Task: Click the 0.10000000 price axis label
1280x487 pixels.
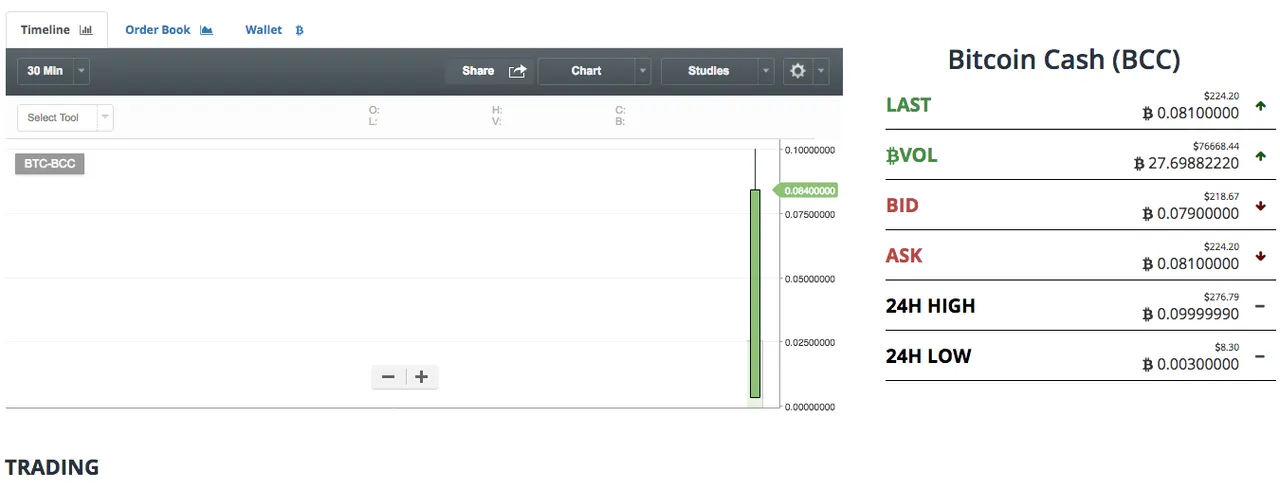Action: pyautogui.click(x=809, y=150)
